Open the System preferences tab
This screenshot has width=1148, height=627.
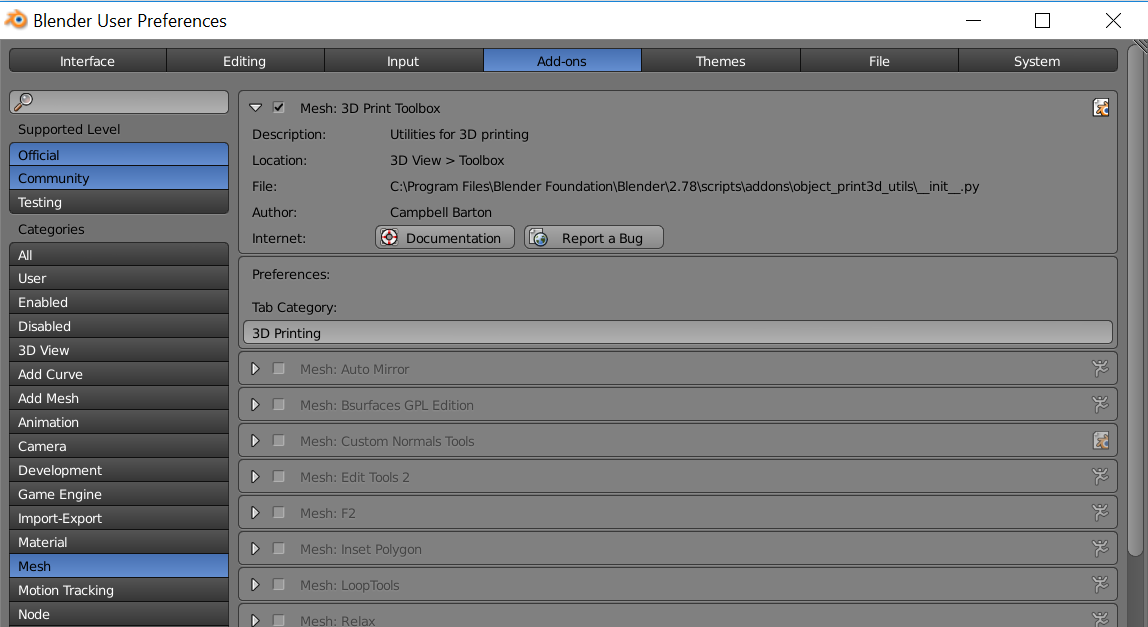[x=1037, y=61]
